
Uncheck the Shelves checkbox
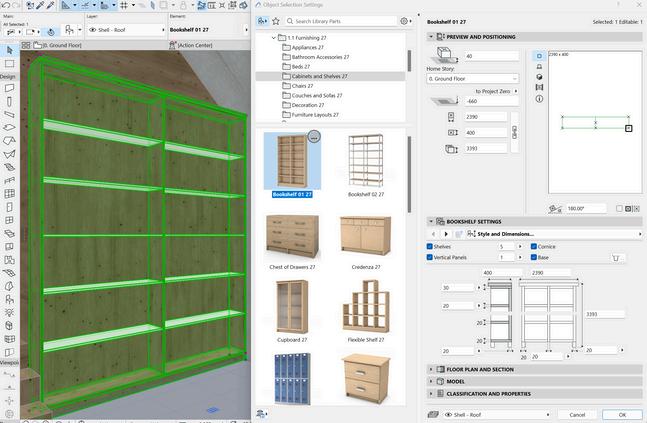tap(431, 246)
